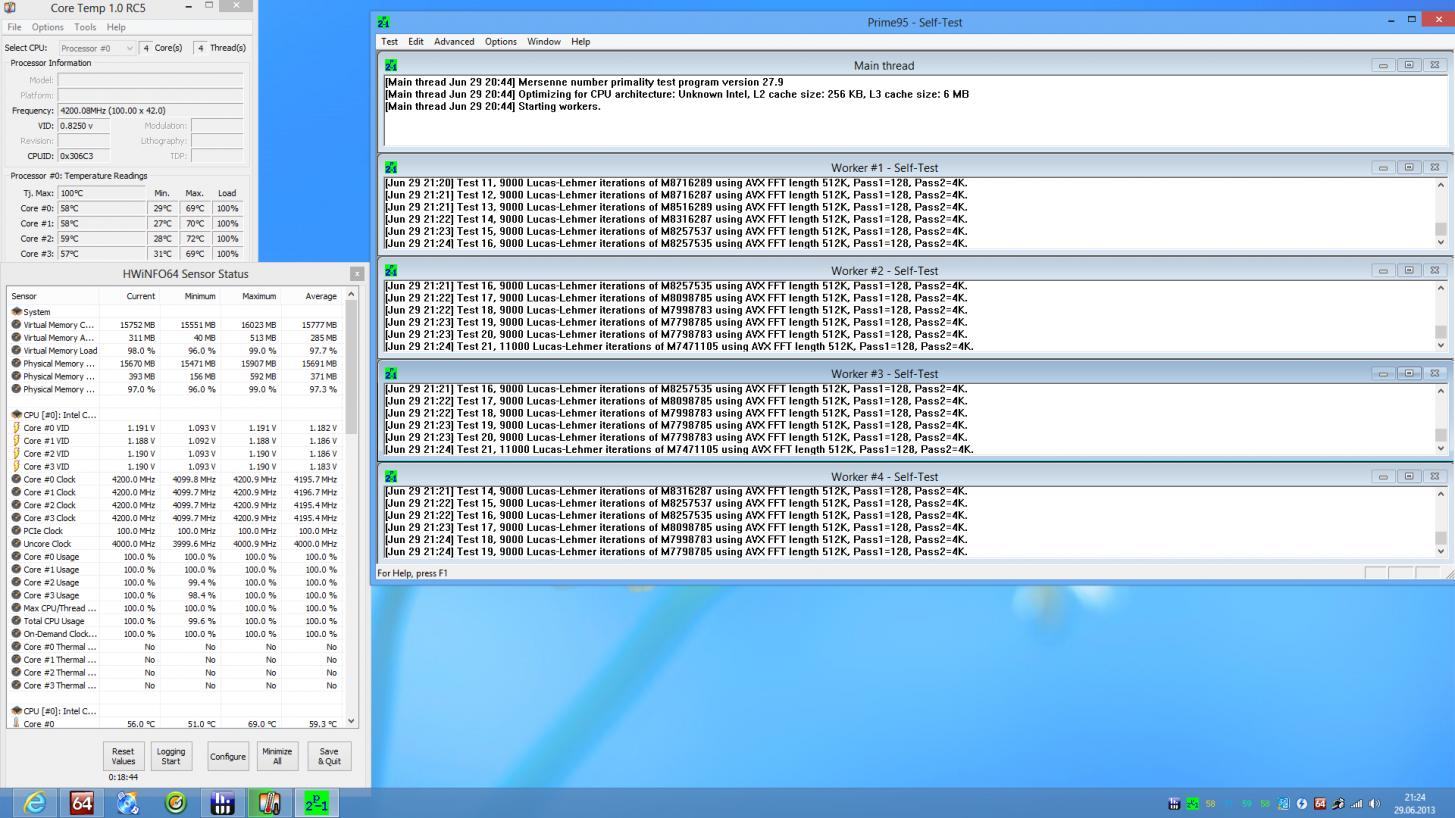Click Reset Values button in HWiNFO64
The image size is (1455, 818).
(x=123, y=756)
